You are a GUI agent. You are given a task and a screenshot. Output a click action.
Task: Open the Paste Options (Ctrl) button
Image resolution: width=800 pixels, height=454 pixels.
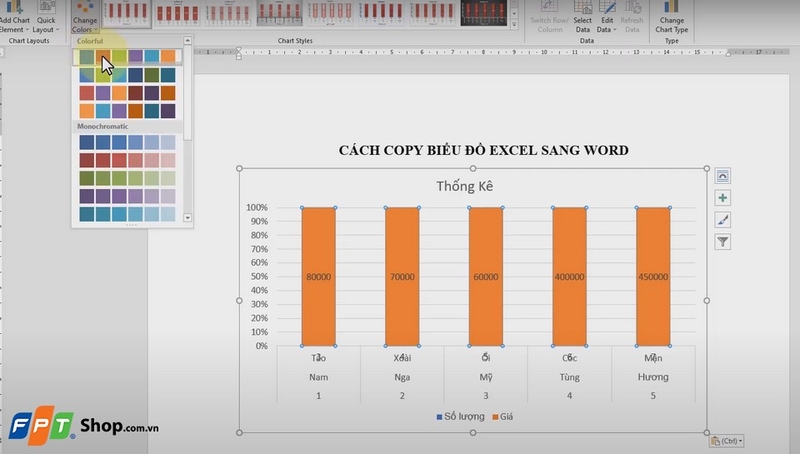click(727, 441)
